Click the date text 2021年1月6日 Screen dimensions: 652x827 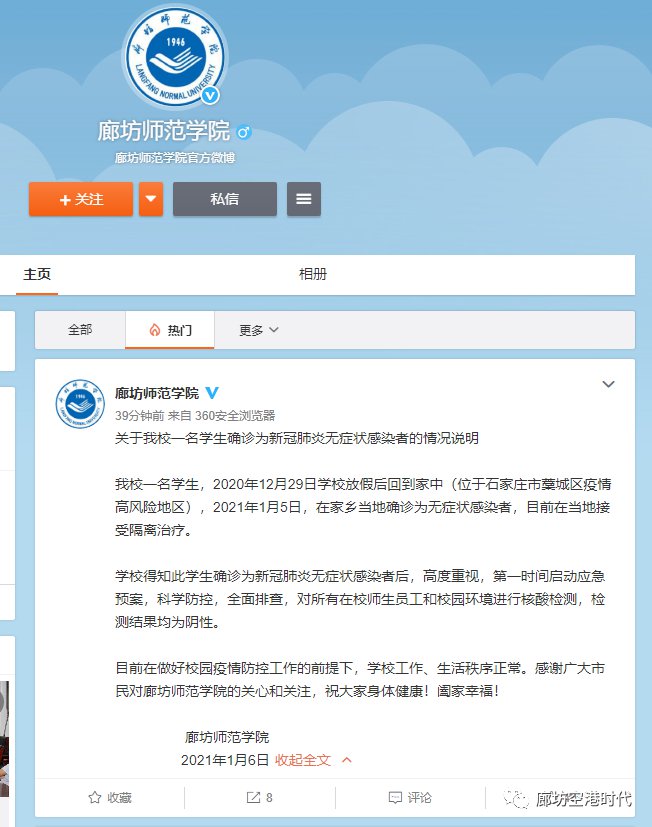pyautogui.click(x=225, y=760)
